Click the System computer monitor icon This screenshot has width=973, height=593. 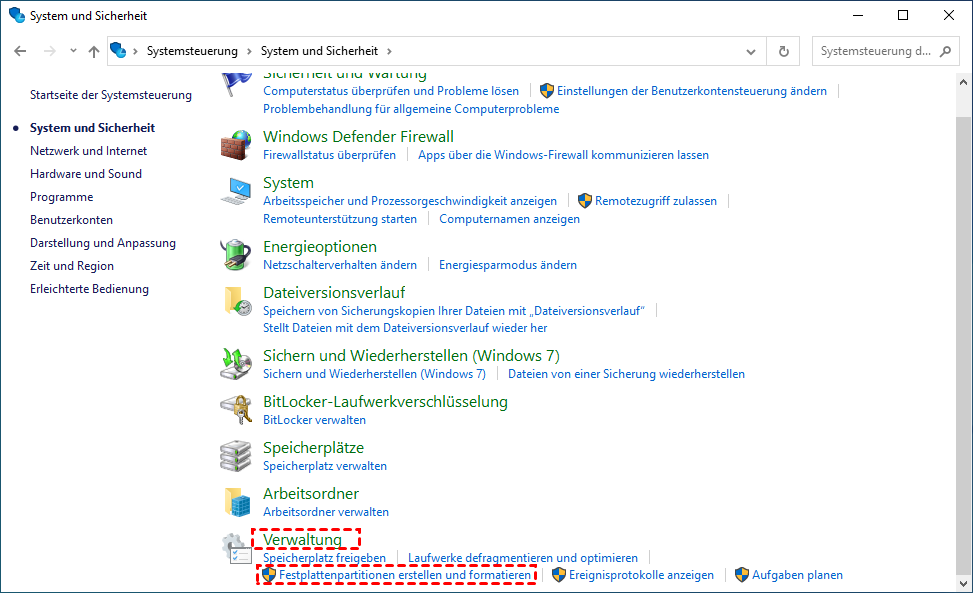pos(236,191)
